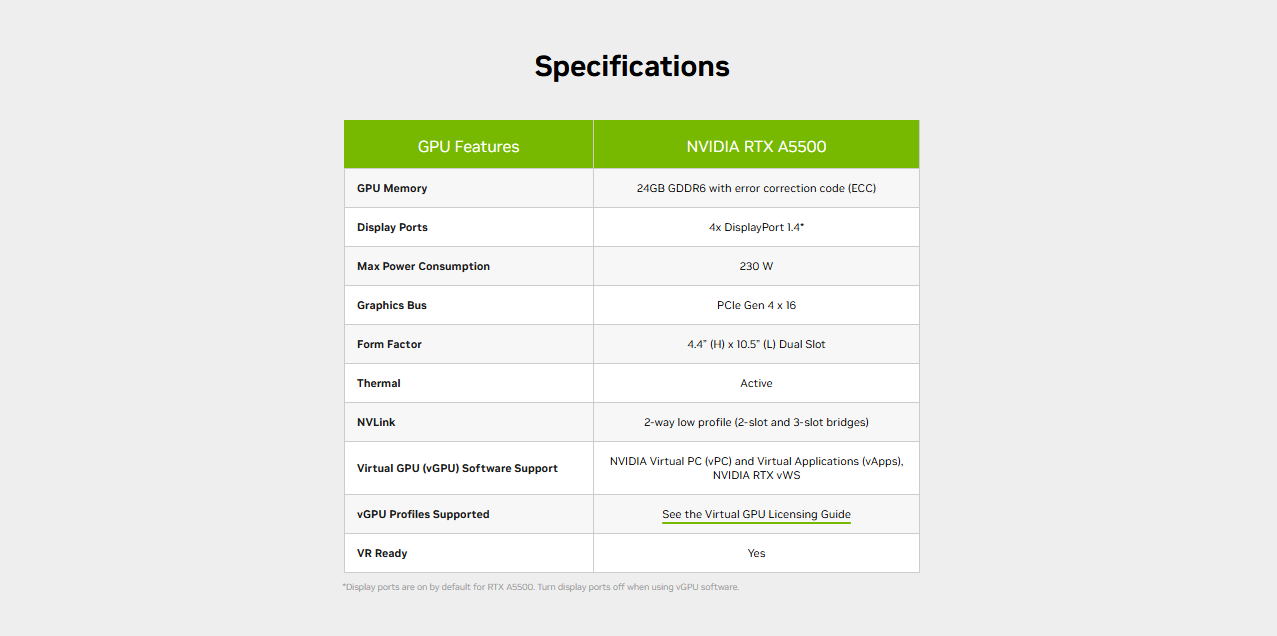Select the 2-way low profile NVLink value
The width and height of the screenshot is (1277, 636).
point(756,422)
